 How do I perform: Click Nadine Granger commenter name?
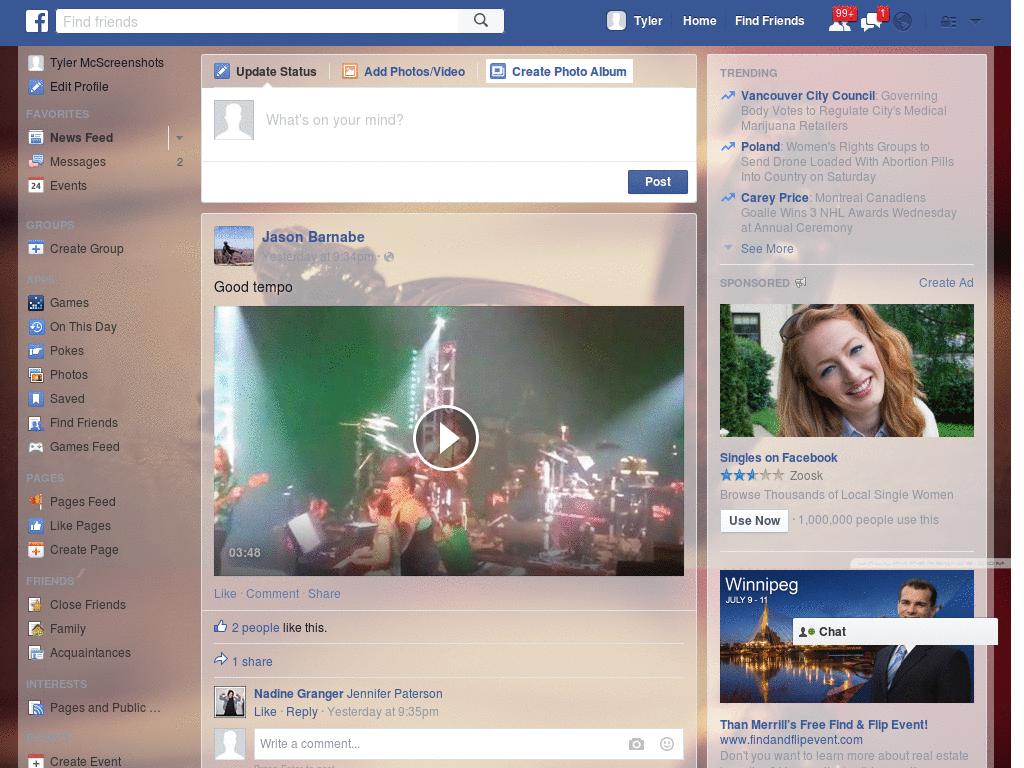click(298, 694)
